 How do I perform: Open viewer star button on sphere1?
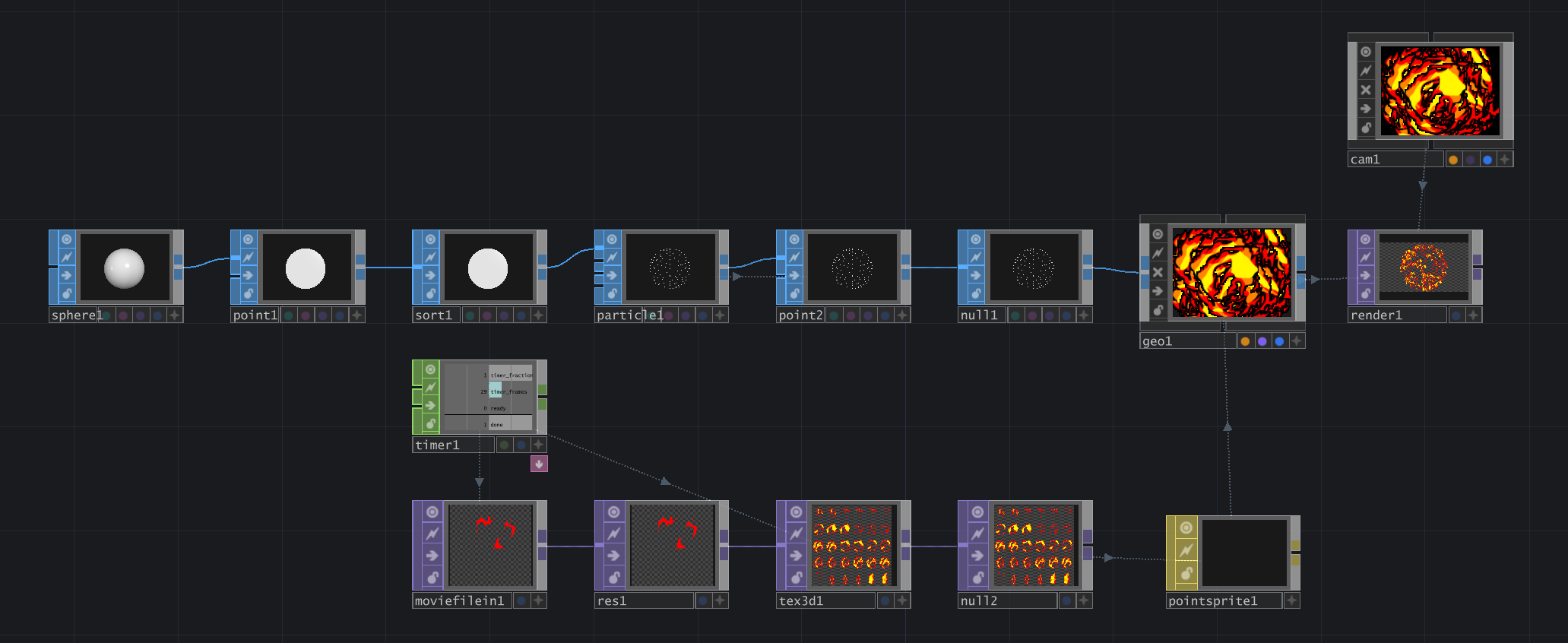[175, 315]
